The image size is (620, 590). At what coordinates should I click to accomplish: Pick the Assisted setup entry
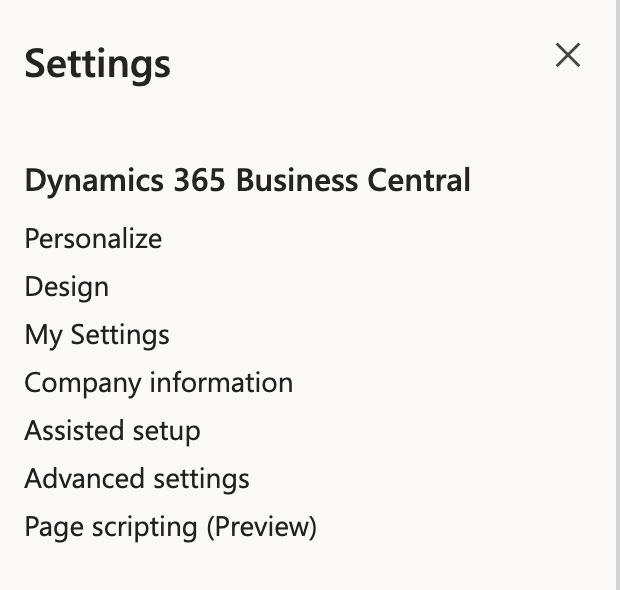pyautogui.click(x=112, y=431)
